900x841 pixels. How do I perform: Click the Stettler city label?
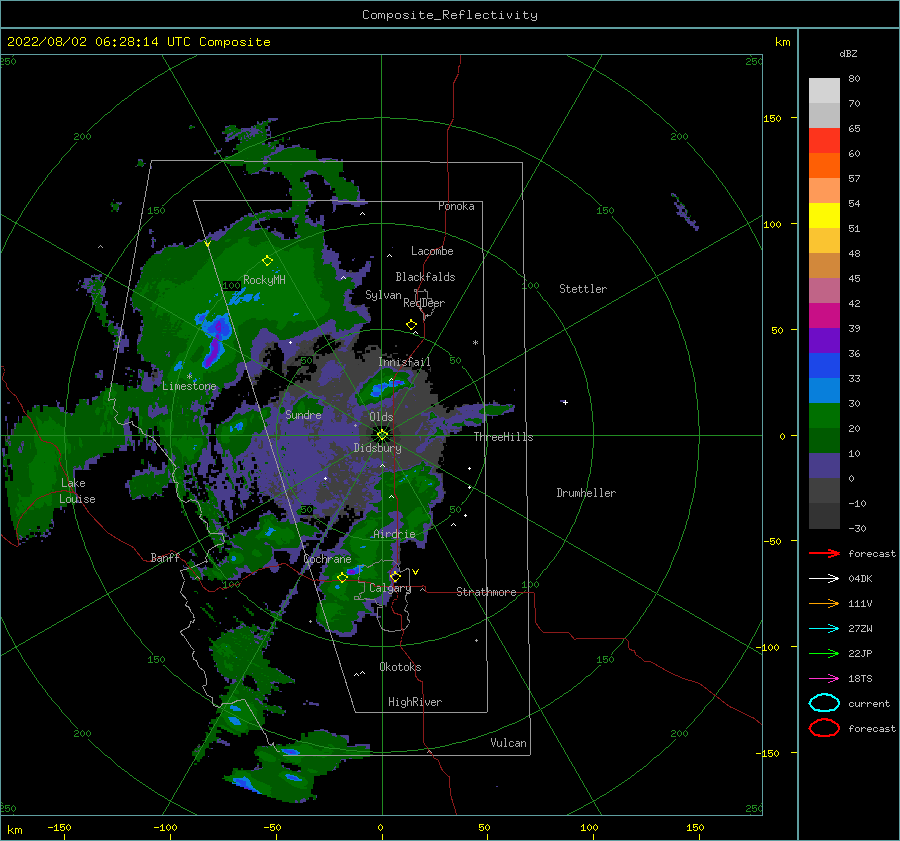tap(583, 289)
